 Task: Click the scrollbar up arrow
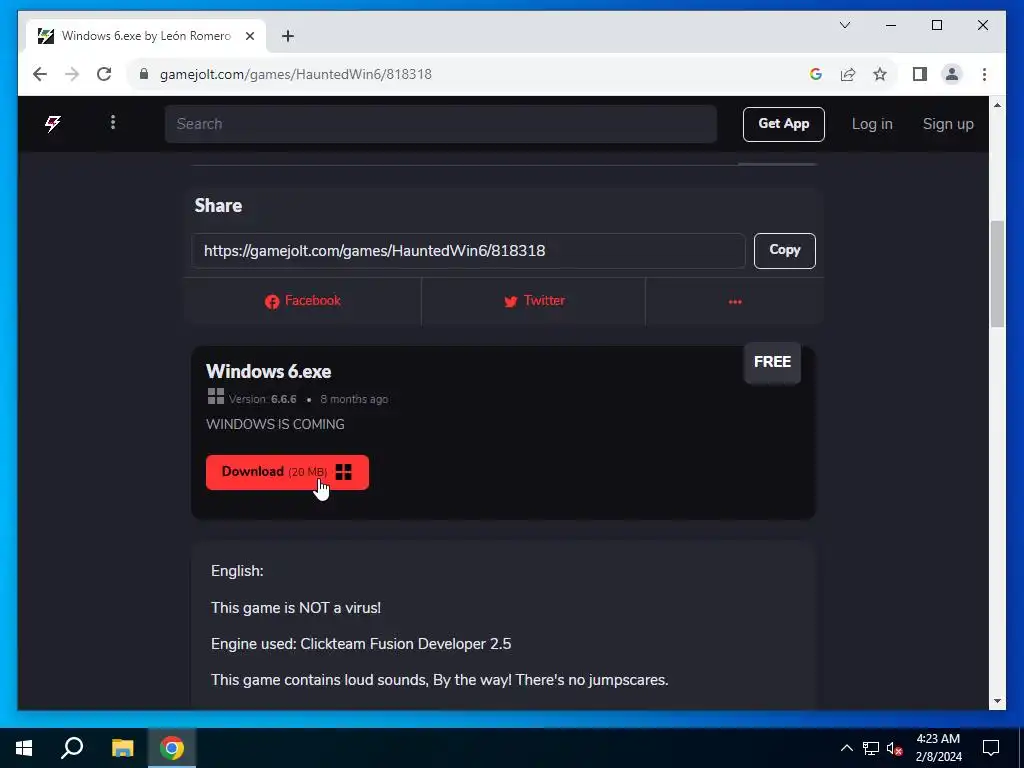pyautogui.click(x=997, y=104)
